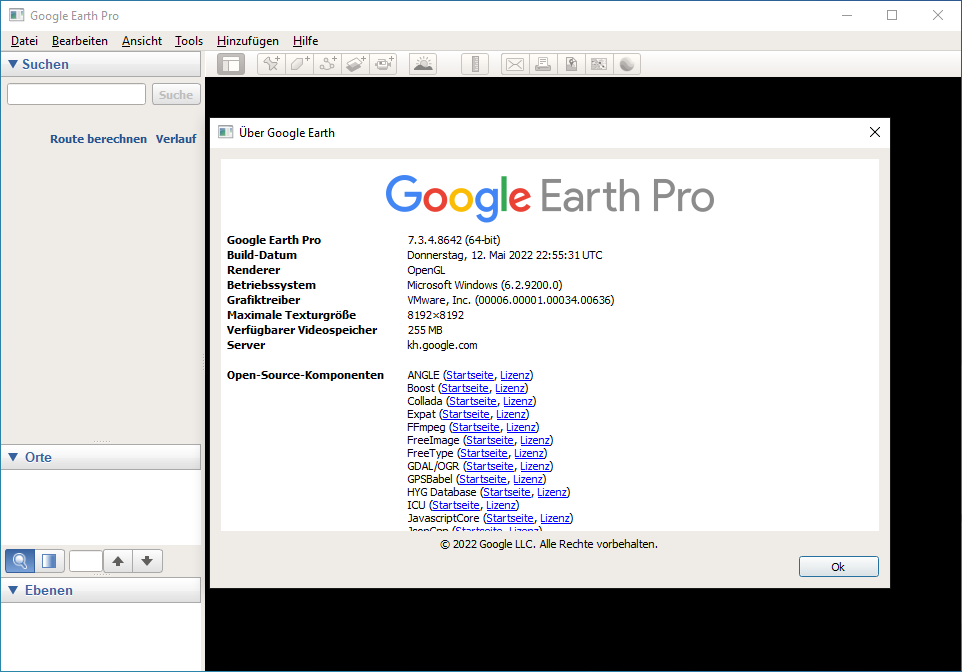This screenshot has height=672, width=962.
Task: Open the Boost Lizenz link
Action: pos(510,388)
